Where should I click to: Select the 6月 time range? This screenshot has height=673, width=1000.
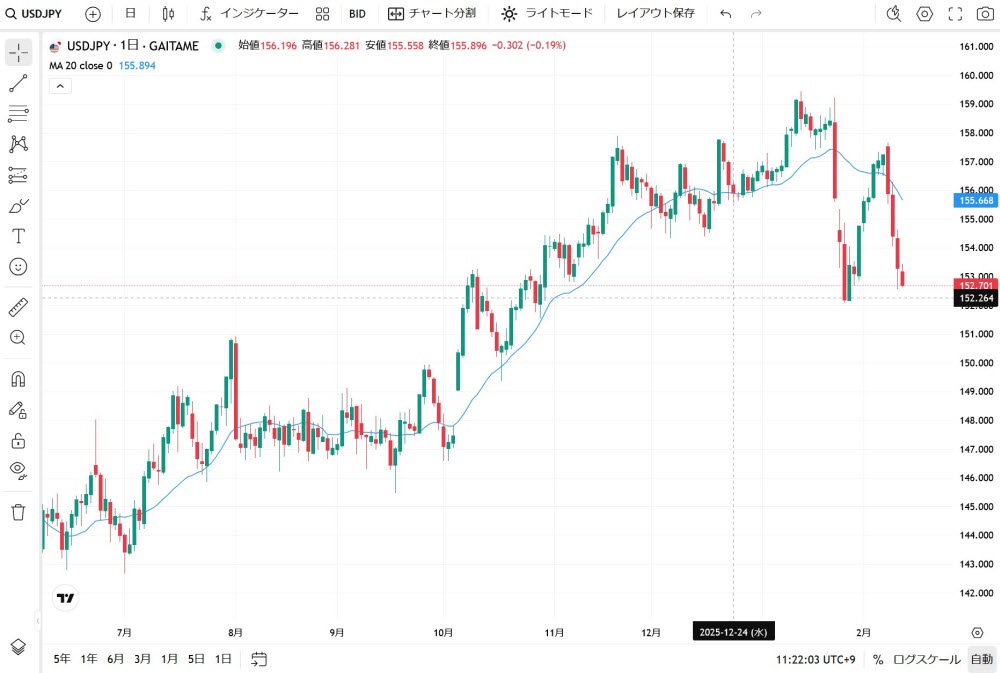(x=116, y=659)
